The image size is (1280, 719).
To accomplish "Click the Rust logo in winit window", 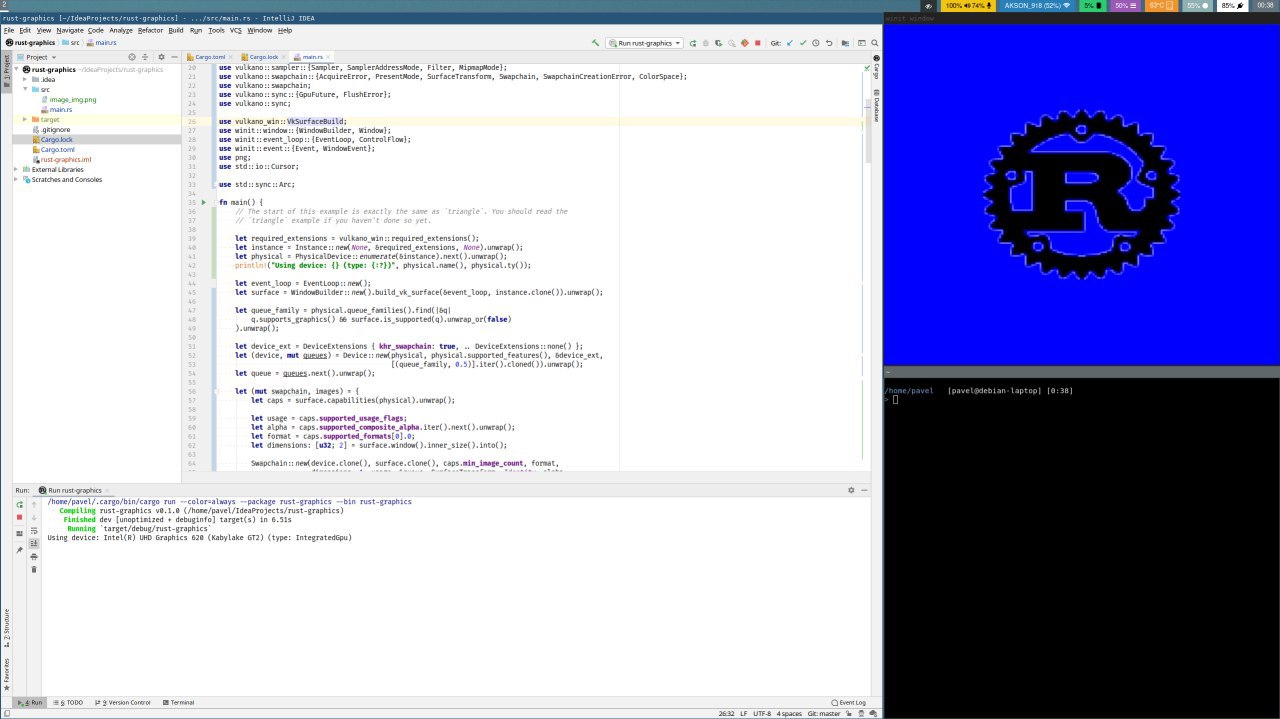I will [x=1082, y=193].
